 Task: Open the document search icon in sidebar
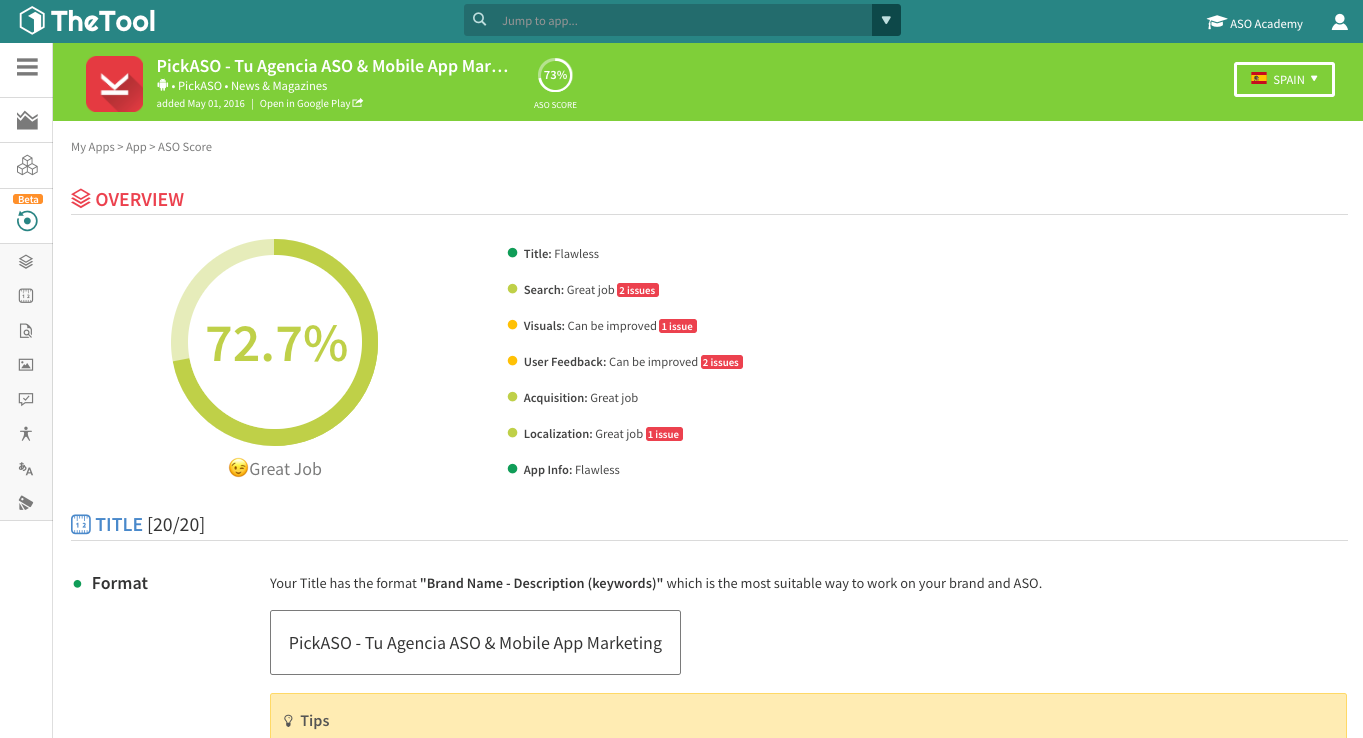(x=26, y=331)
